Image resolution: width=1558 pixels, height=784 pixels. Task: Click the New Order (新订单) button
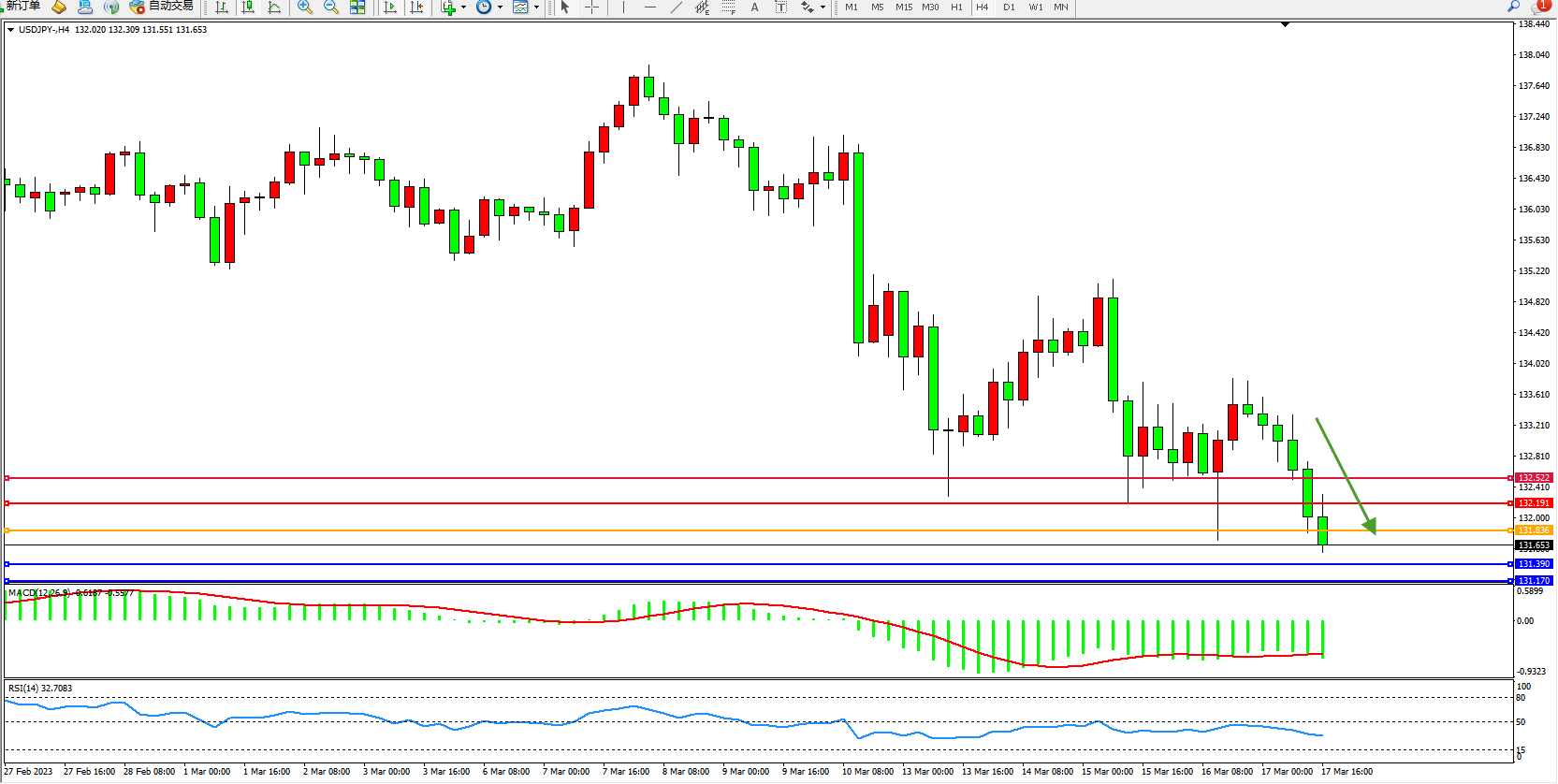coord(22,7)
